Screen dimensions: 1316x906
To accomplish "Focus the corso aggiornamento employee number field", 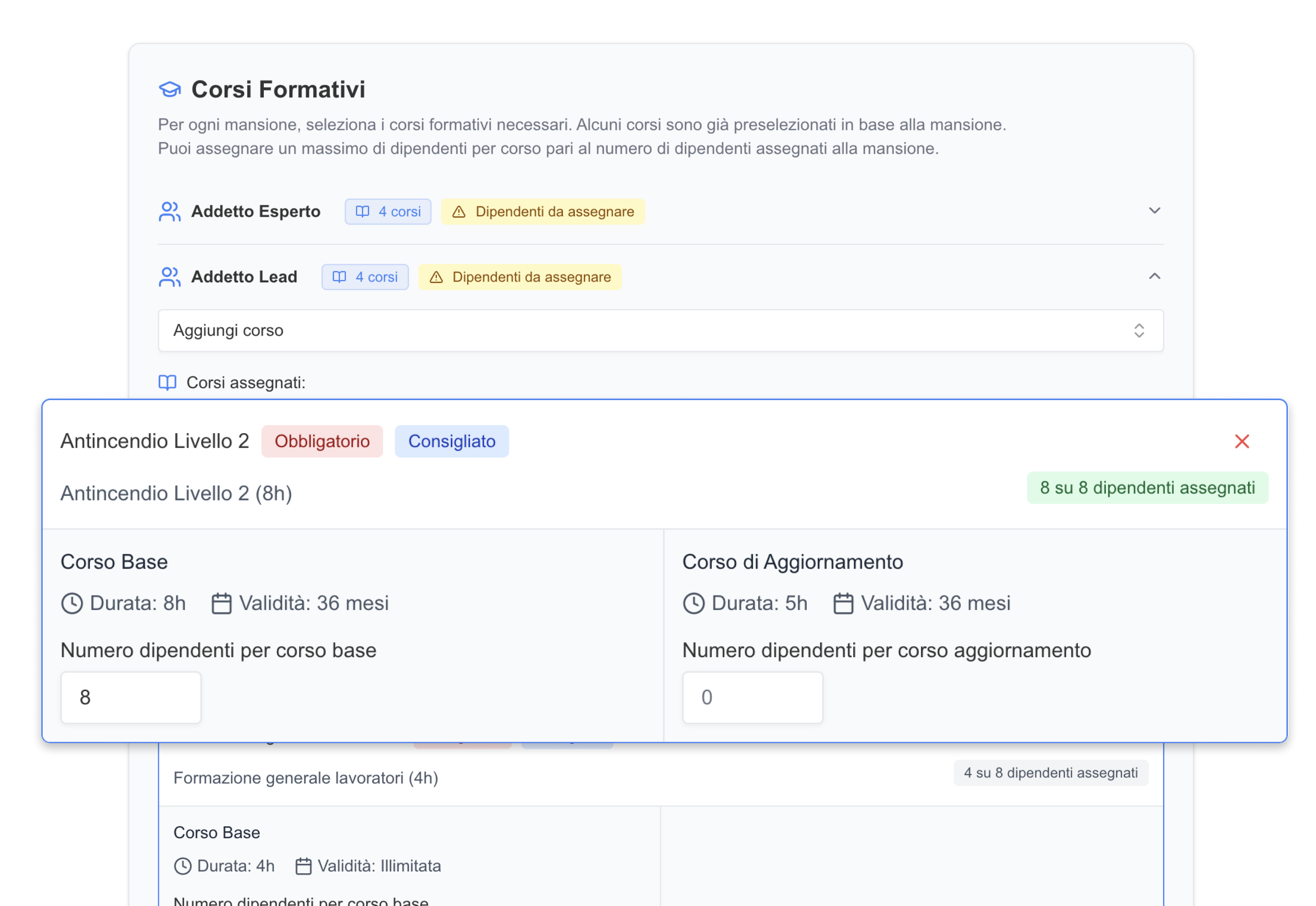I will [x=753, y=697].
